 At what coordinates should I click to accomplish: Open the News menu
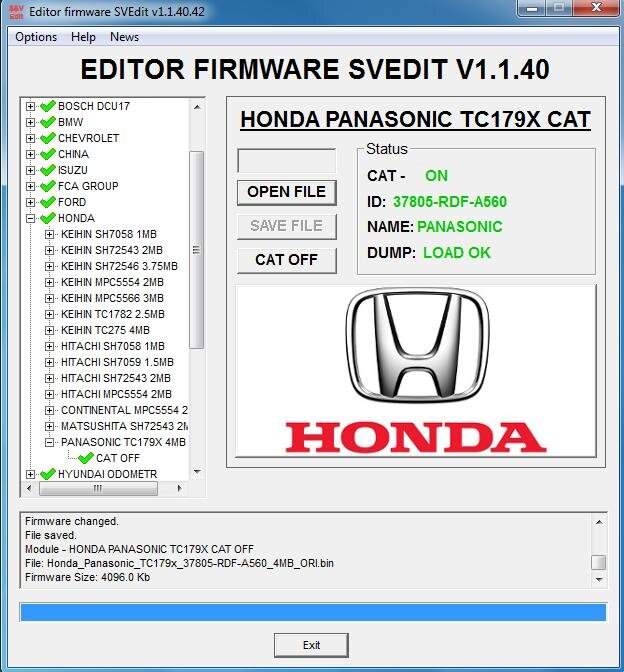(124, 37)
